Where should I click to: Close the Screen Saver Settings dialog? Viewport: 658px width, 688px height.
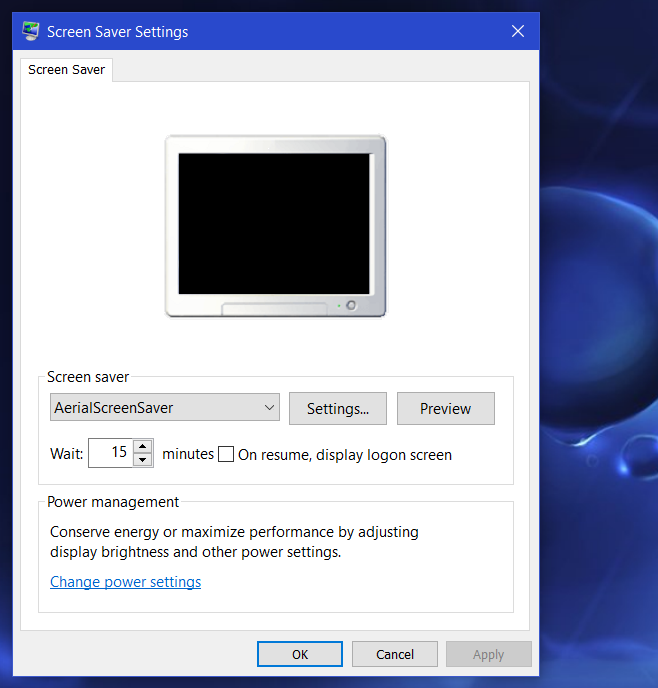pyautogui.click(x=518, y=31)
